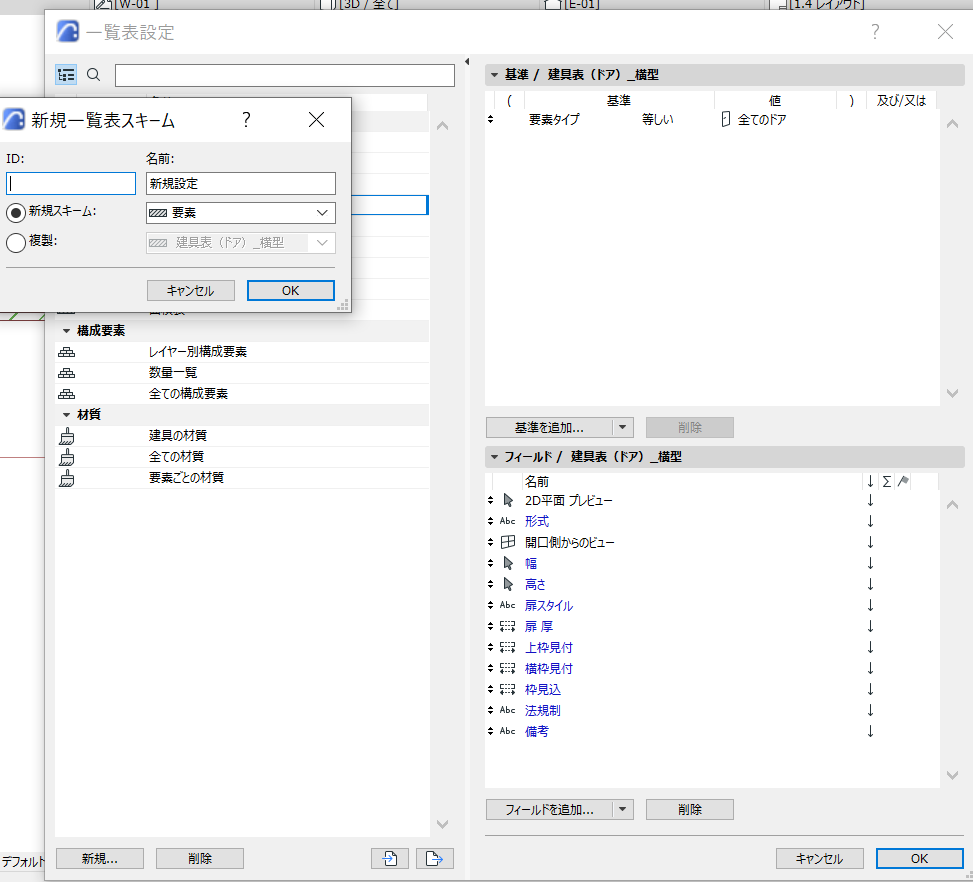Collapse the 材質 group
The width and height of the screenshot is (973, 882).
66,415
